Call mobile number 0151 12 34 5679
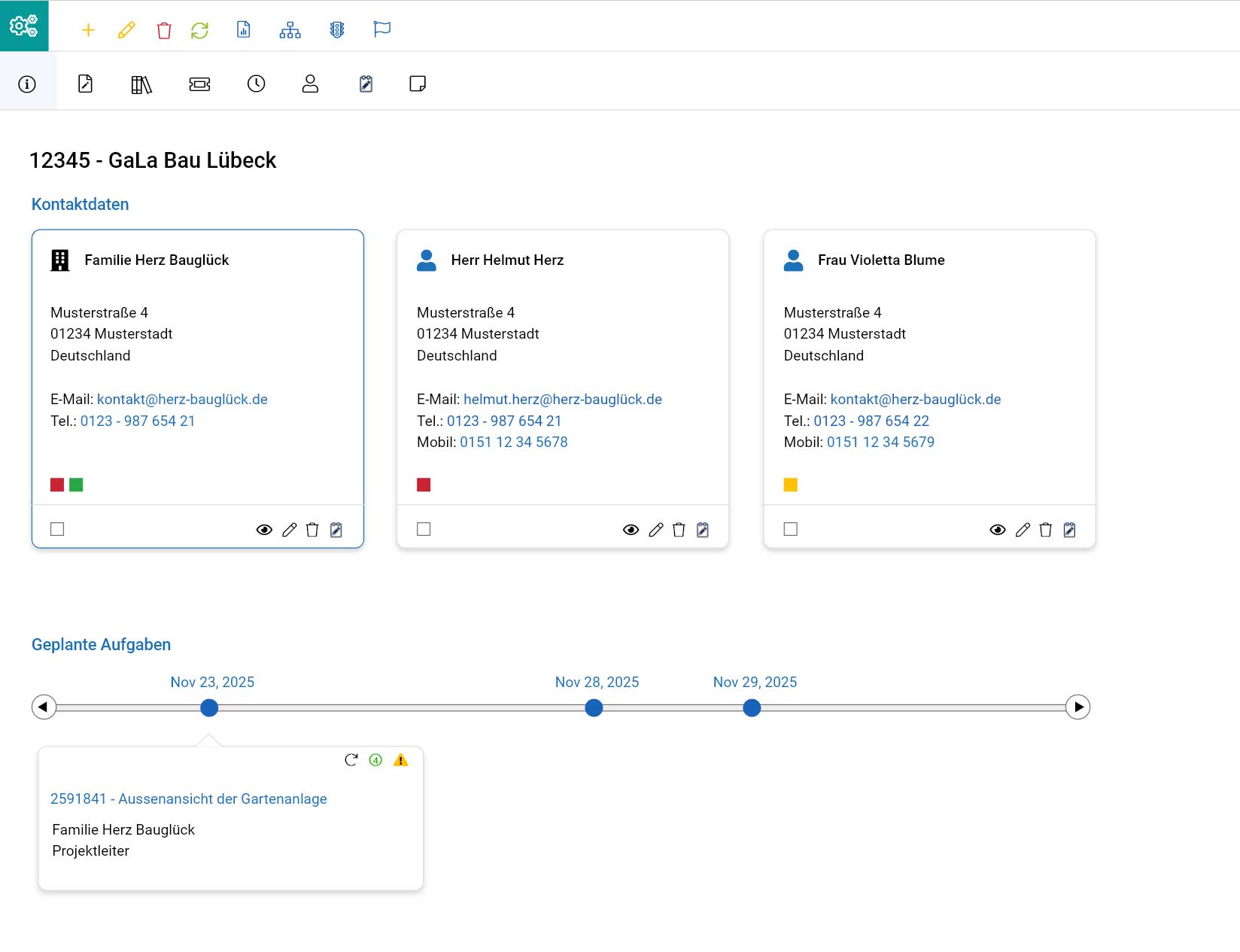 (880, 443)
